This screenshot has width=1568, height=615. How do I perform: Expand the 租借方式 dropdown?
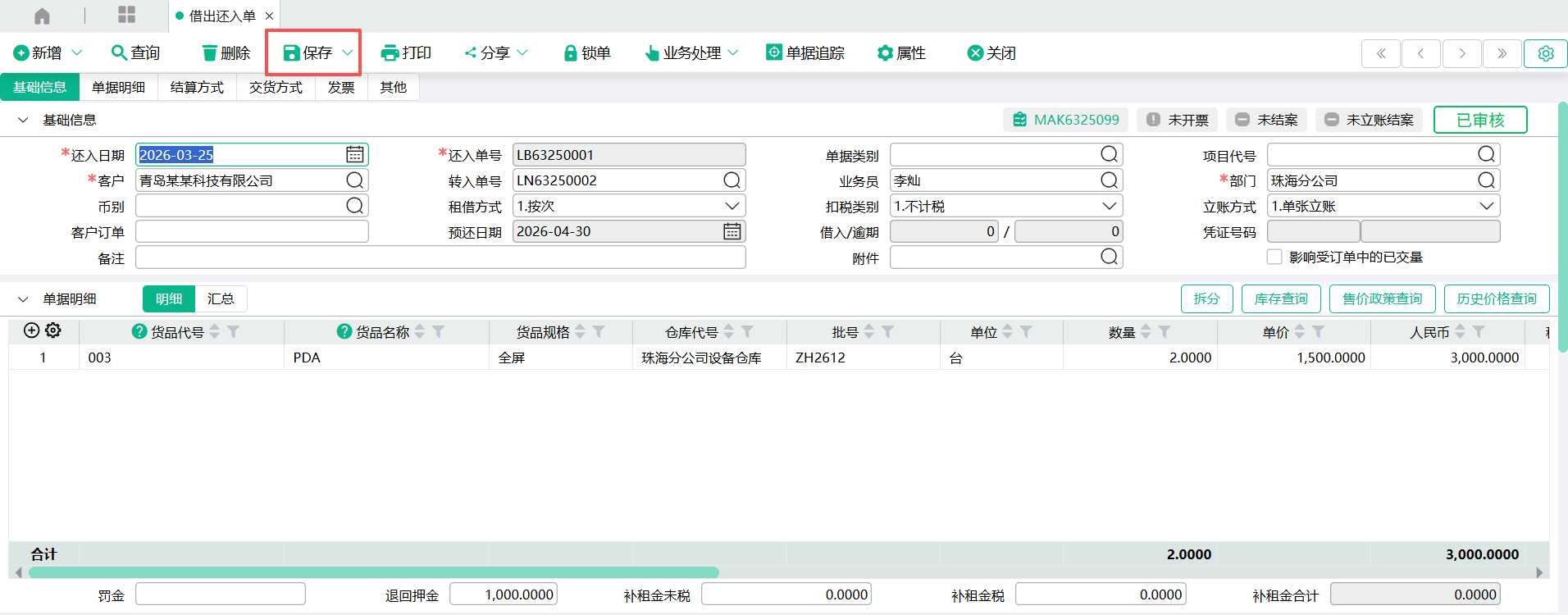[x=732, y=206]
